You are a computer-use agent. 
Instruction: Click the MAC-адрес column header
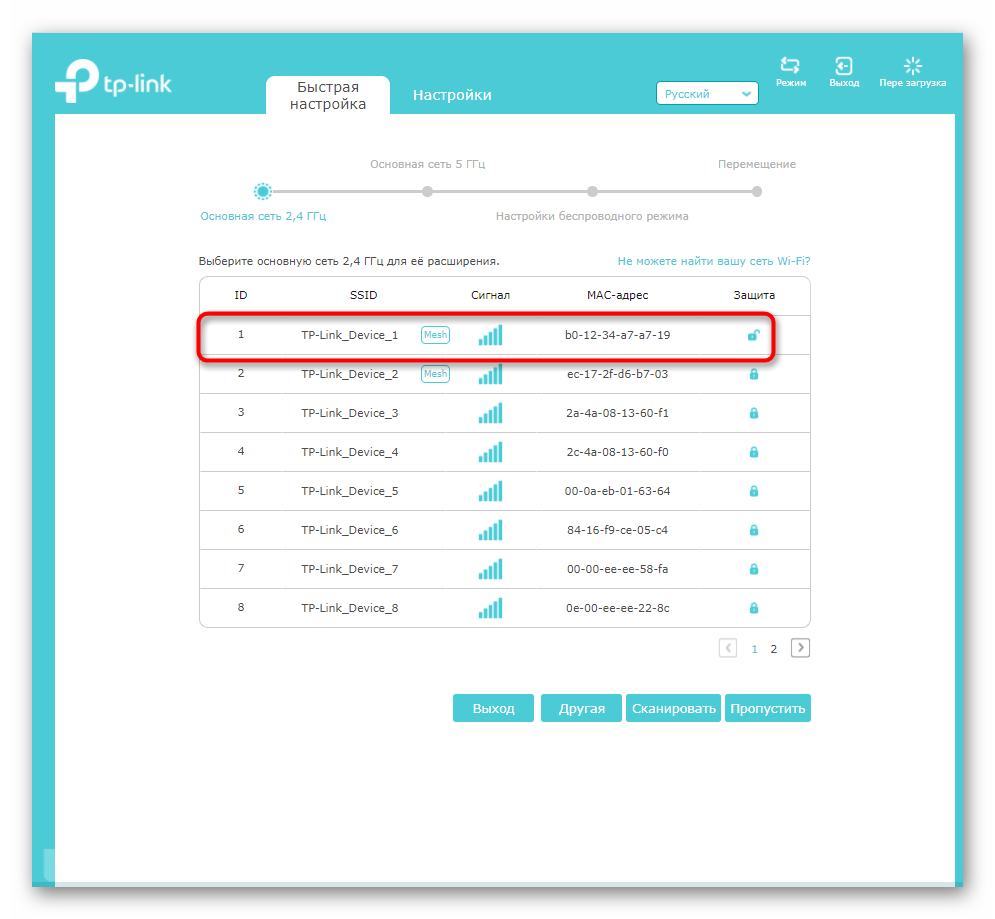pyautogui.click(x=617, y=295)
